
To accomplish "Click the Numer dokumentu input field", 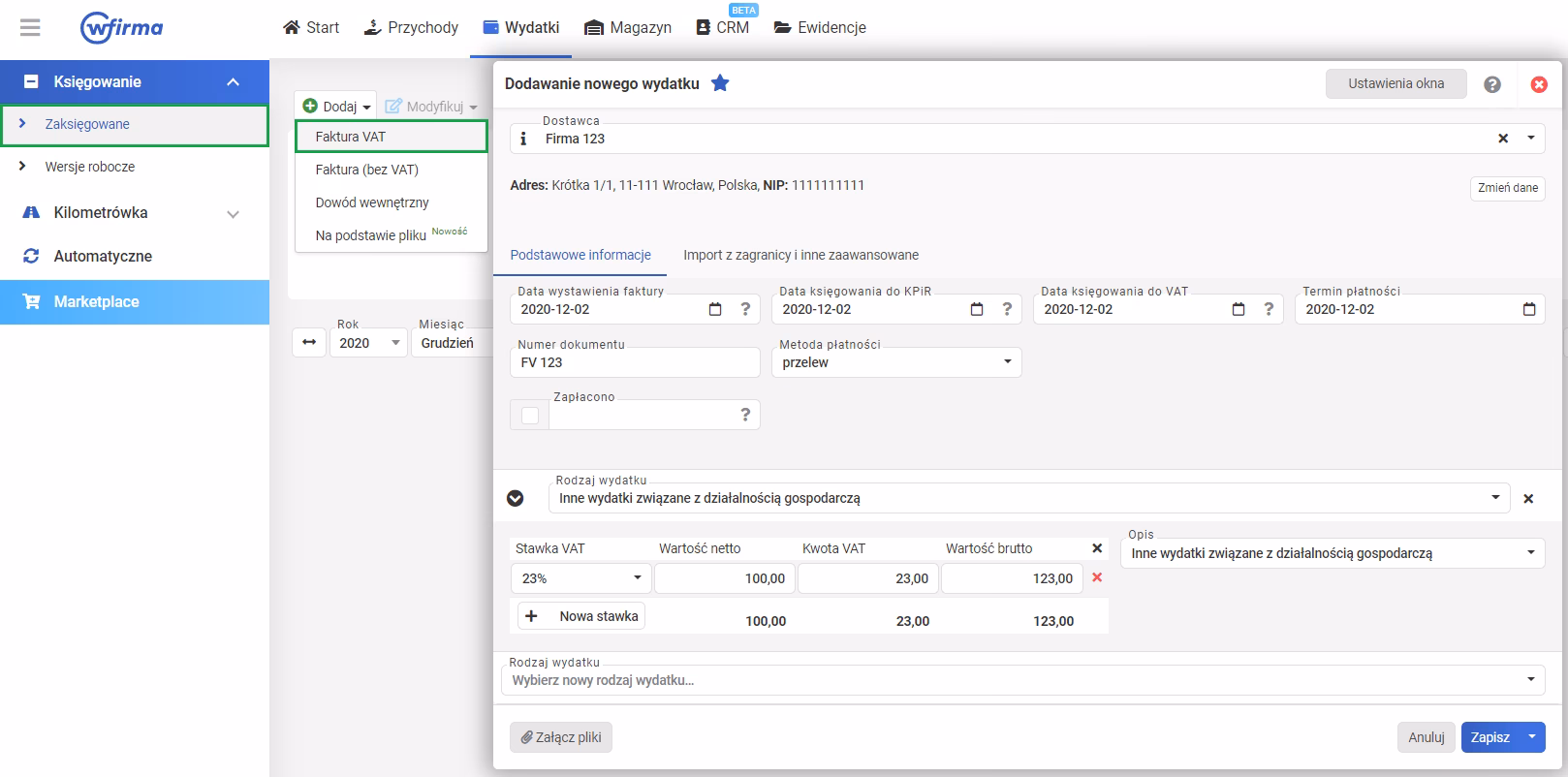I will coord(635,362).
